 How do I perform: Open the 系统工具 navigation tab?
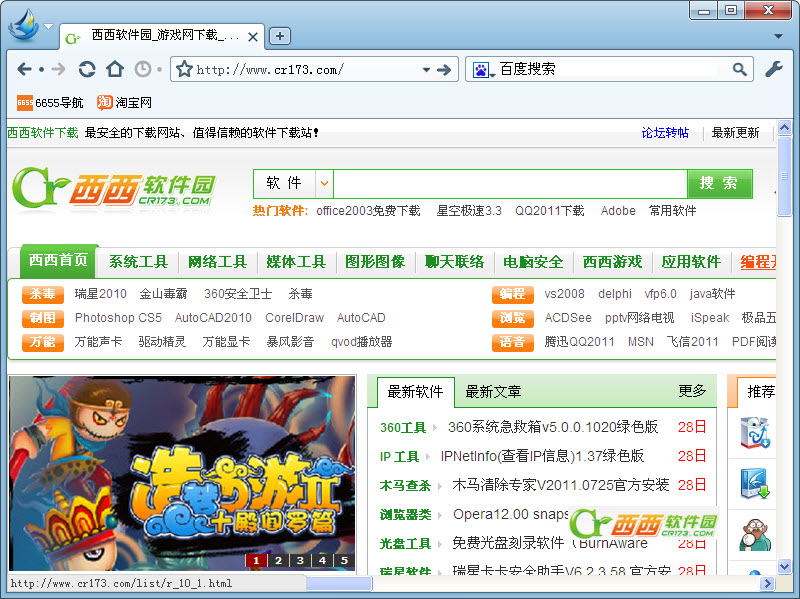click(138, 262)
